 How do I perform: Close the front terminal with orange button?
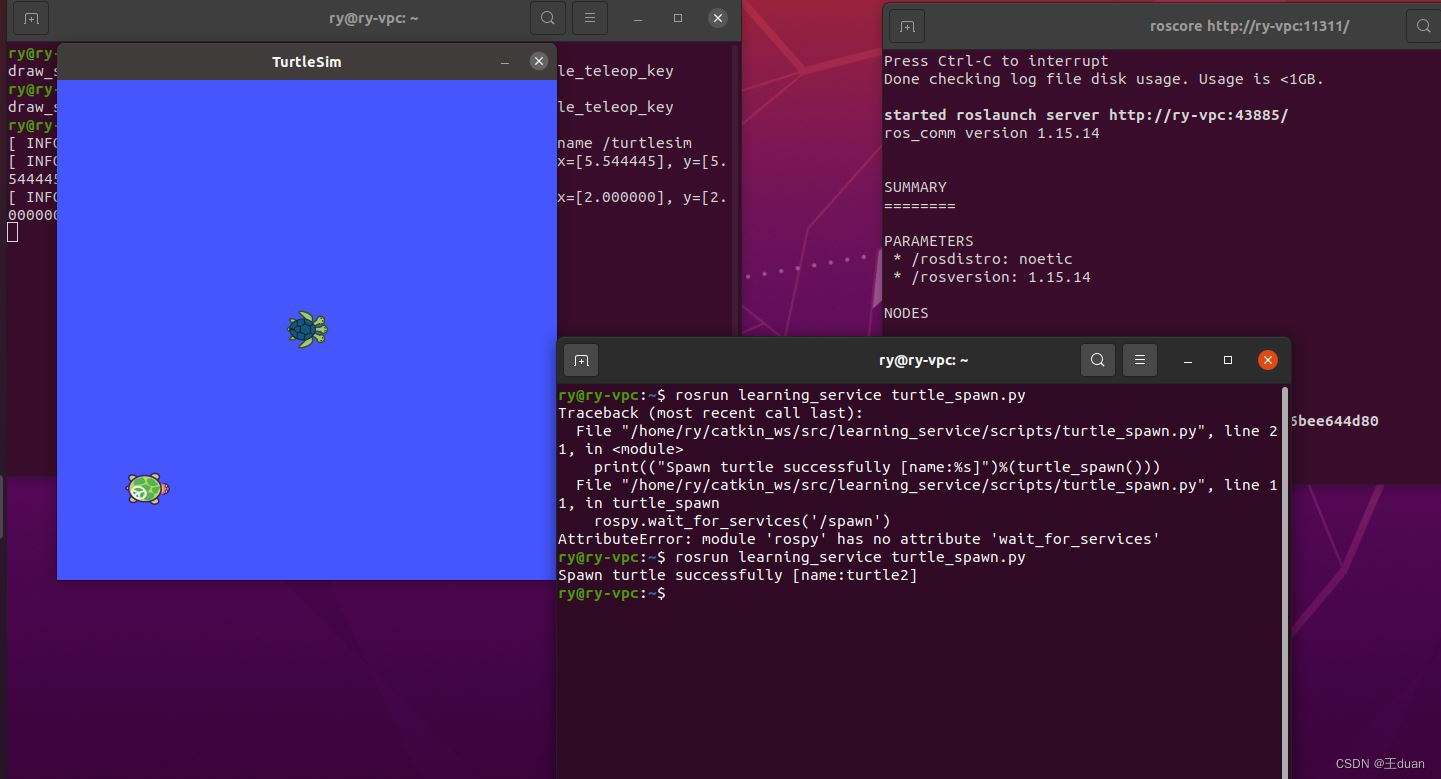pyautogui.click(x=1268, y=360)
